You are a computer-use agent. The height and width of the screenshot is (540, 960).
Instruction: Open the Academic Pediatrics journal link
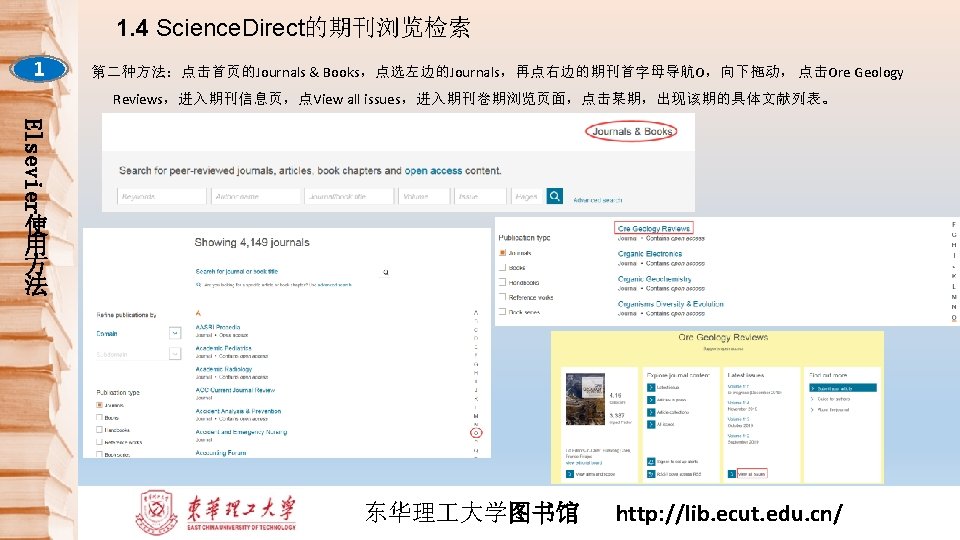tap(223, 348)
